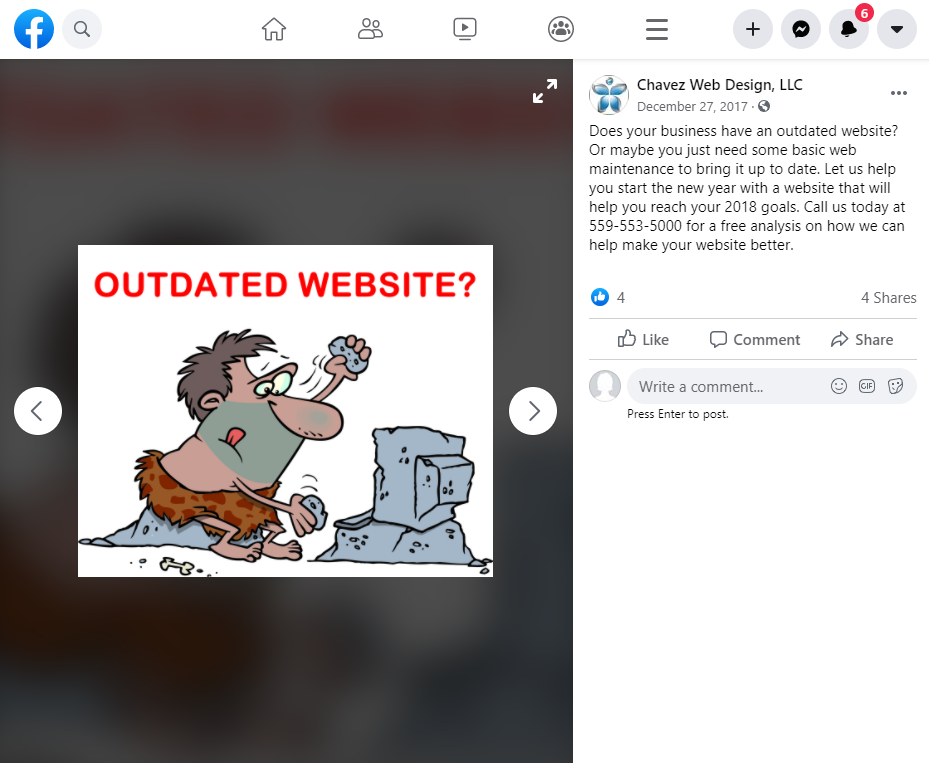This screenshot has width=929, height=763.
Task: Open Messenger chats
Action: coord(800,29)
